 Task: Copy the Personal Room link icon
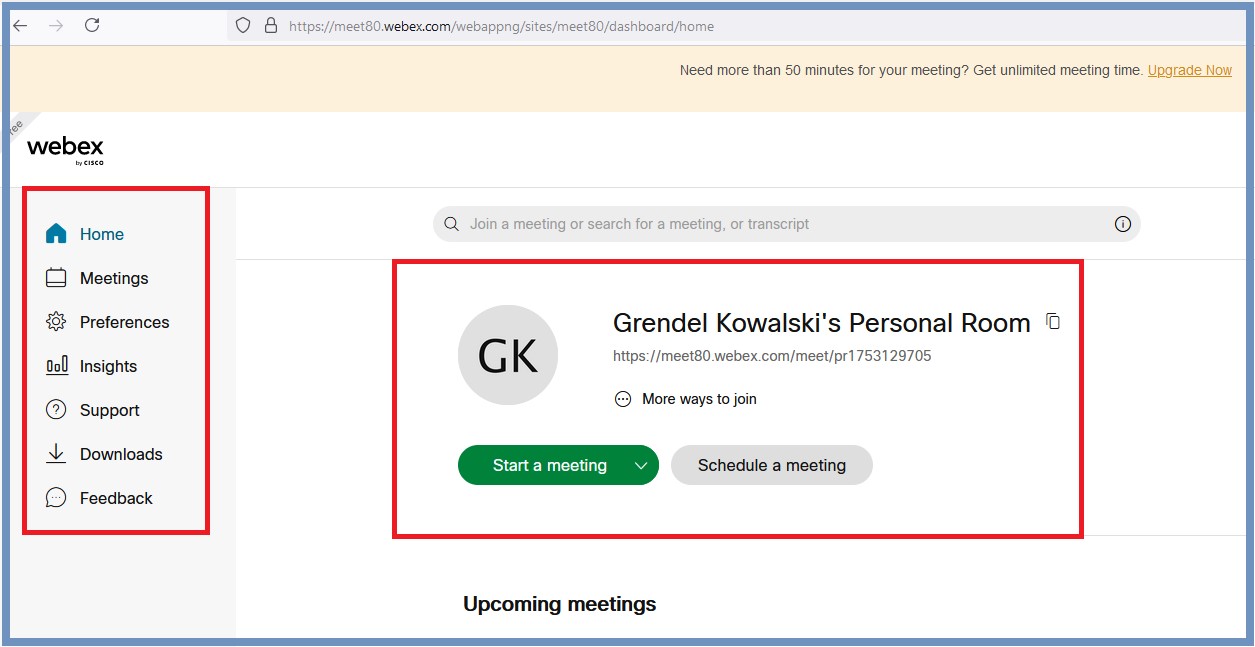(1053, 321)
